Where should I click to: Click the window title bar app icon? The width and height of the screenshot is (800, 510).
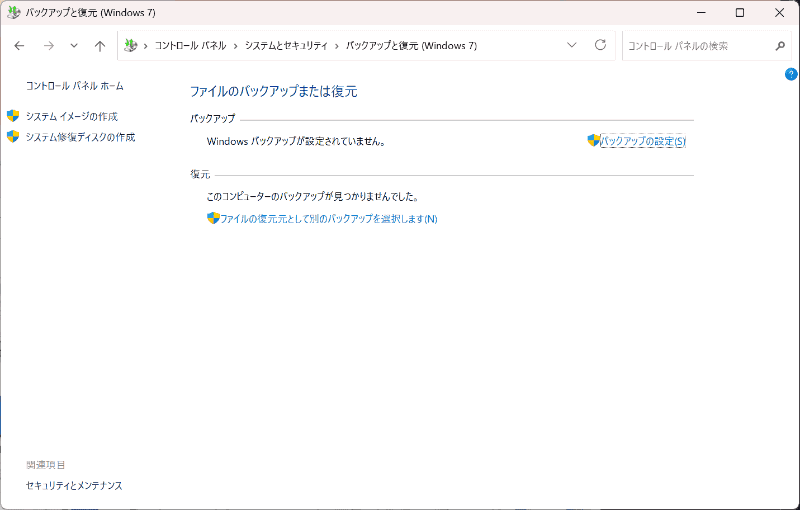point(14,13)
